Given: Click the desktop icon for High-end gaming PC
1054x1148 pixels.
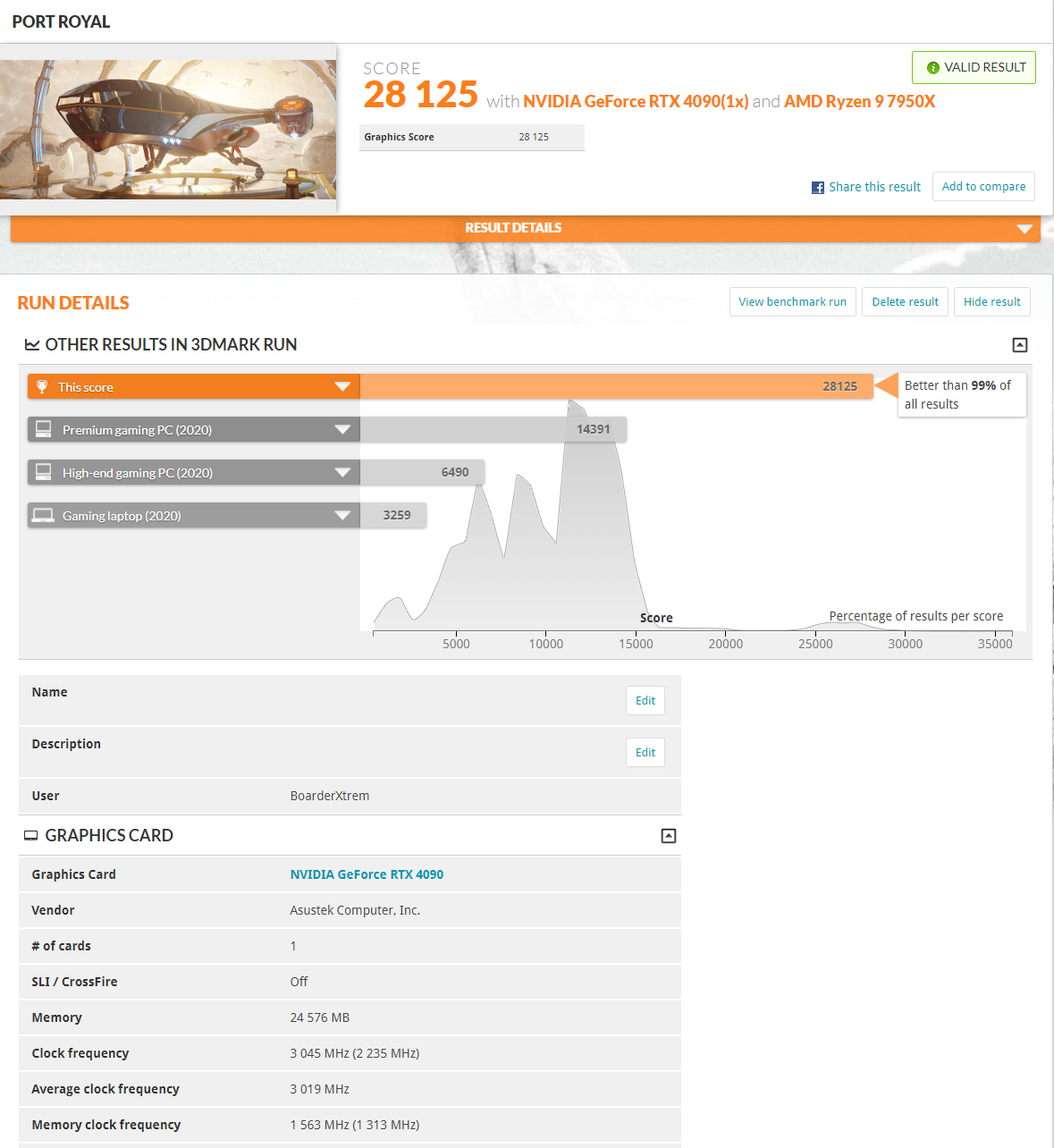Looking at the screenshot, I should click(43, 472).
